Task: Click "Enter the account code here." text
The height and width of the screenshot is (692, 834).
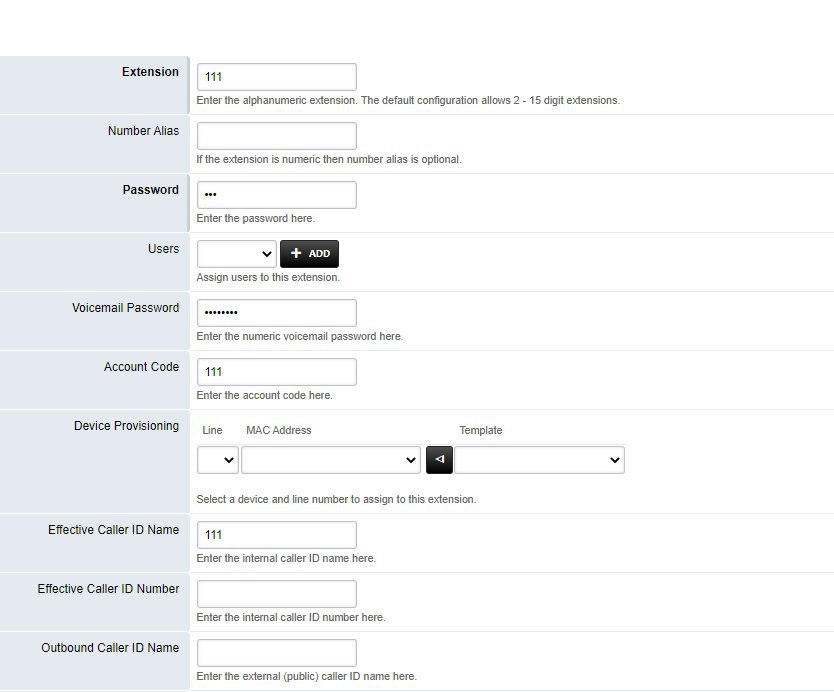Action: coord(264,396)
